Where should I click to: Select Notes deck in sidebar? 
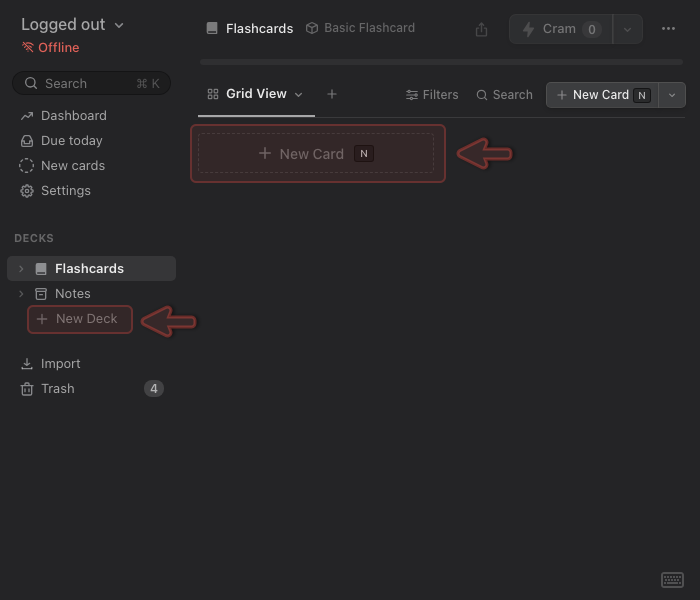pos(72,294)
